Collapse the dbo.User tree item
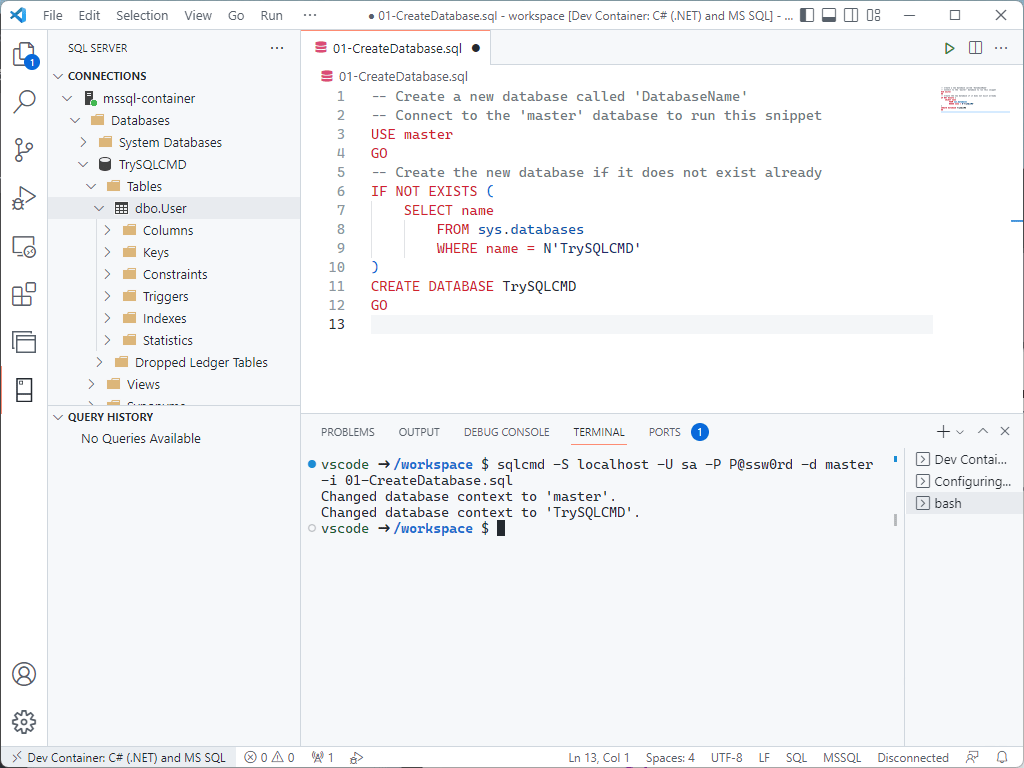The image size is (1024, 768). pyautogui.click(x=98, y=208)
